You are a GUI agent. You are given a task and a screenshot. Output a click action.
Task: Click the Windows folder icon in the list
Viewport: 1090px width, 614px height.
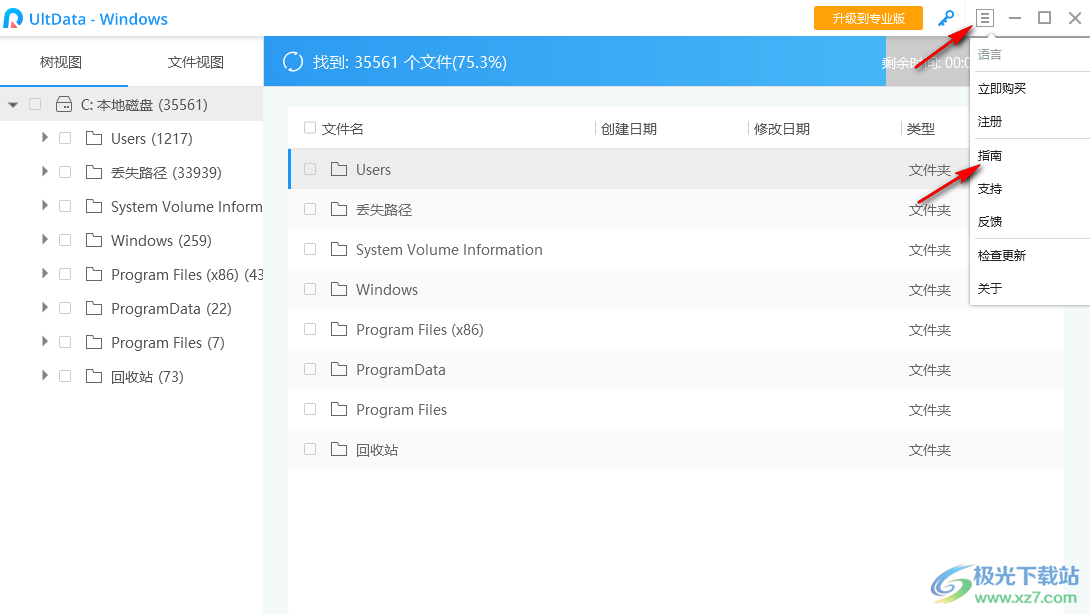point(338,289)
